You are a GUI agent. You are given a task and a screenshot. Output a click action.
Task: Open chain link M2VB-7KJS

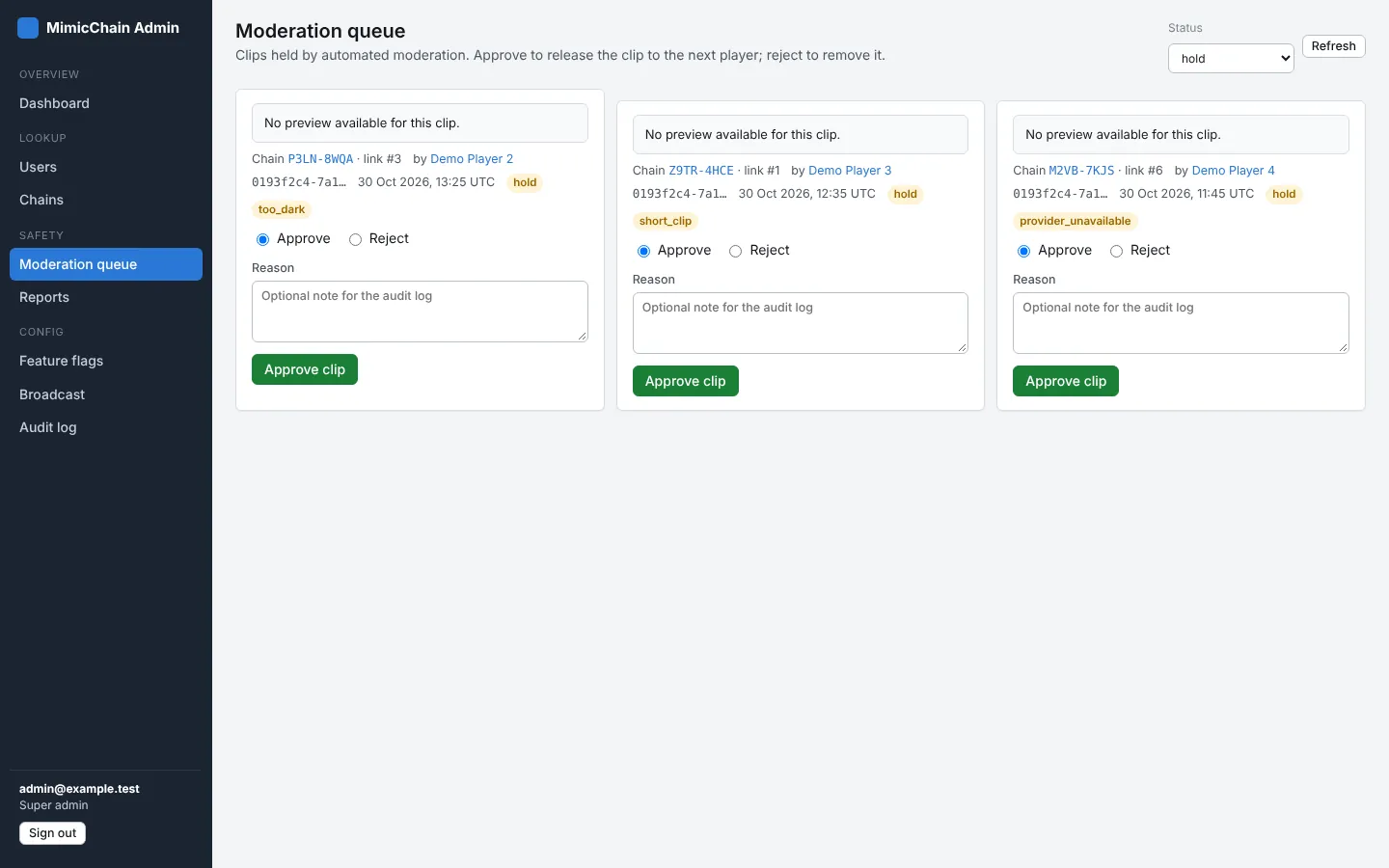click(x=1081, y=171)
